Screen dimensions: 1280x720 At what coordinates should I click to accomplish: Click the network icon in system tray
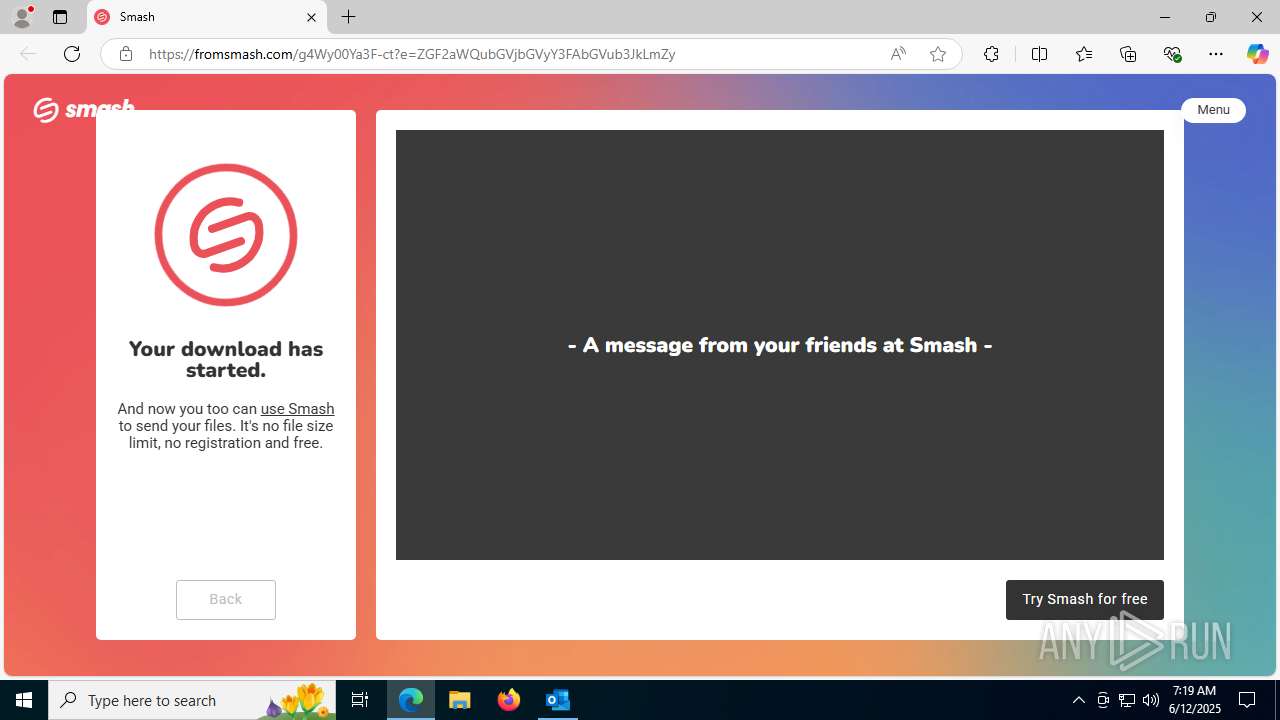click(x=1127, y=700)
